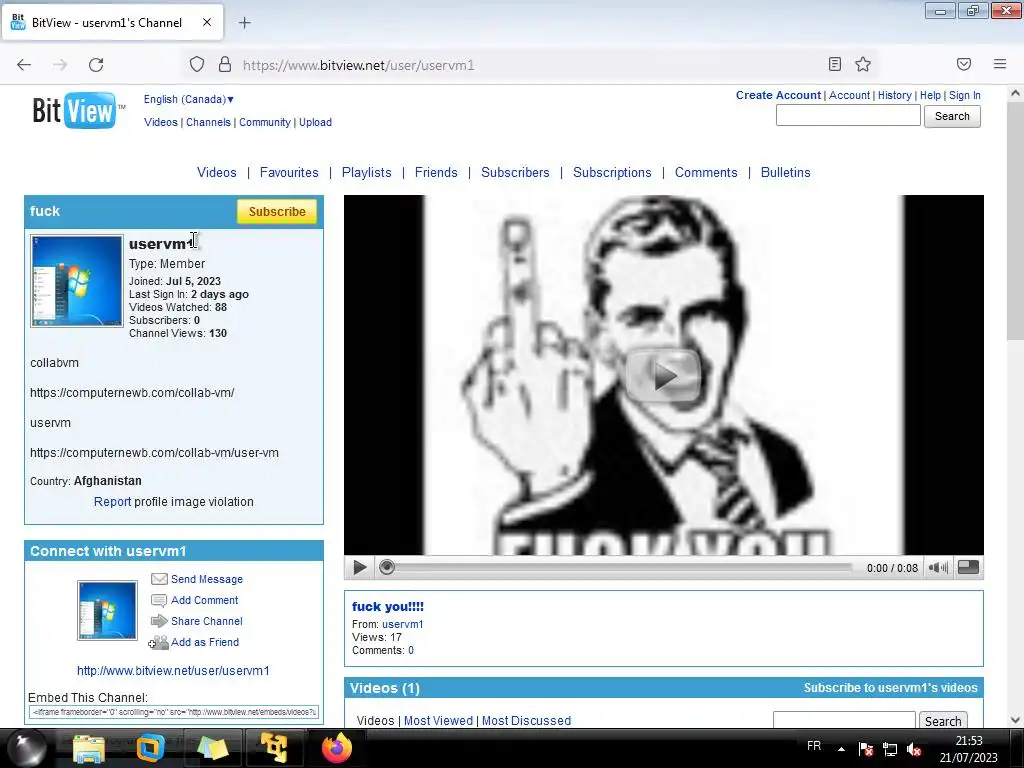This screenshot has height=768, width=1024.
Task: Click the uservm1 link after From:
Action: [x=402, y=624]
